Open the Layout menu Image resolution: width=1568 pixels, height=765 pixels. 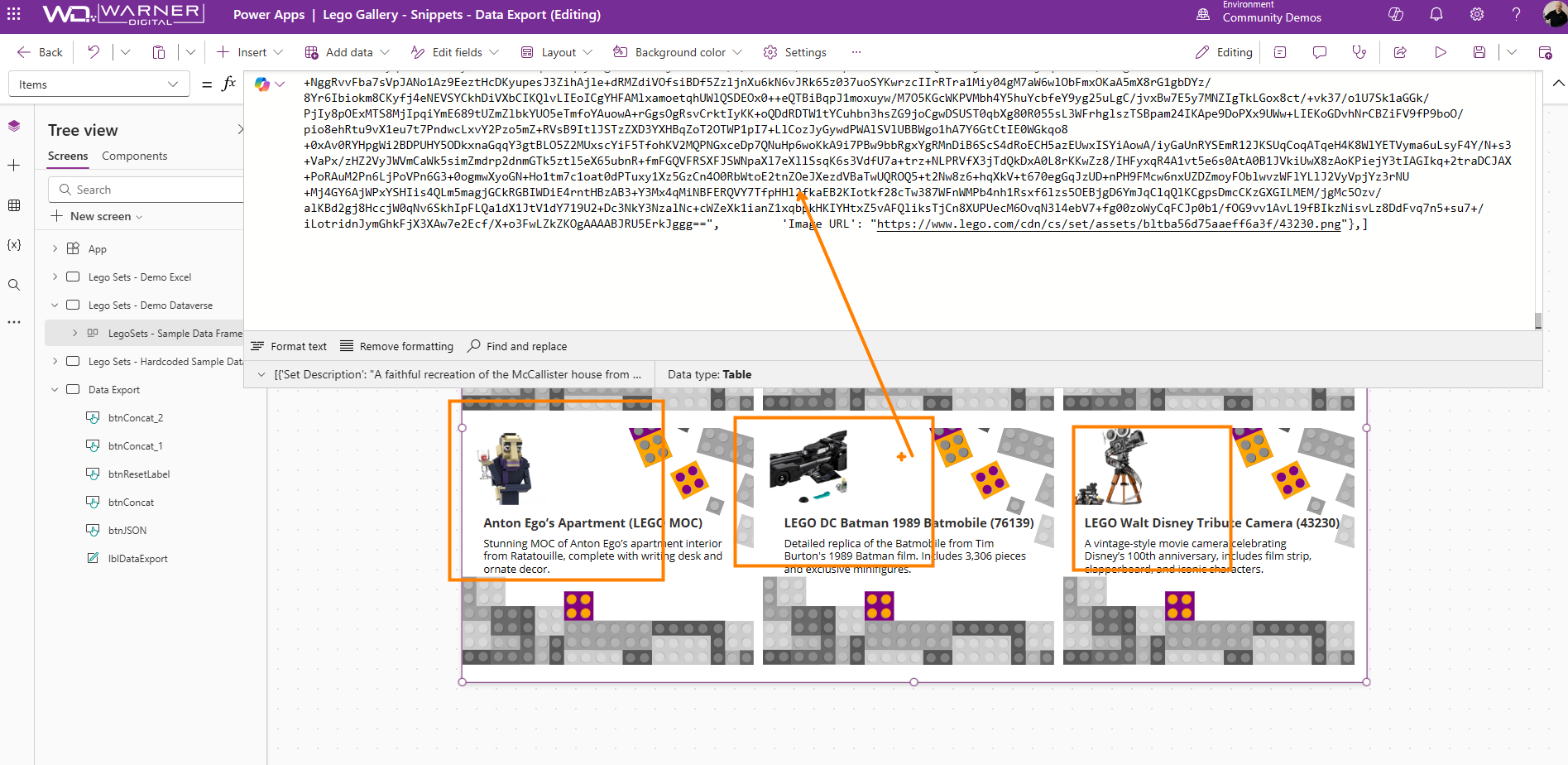[557, 52]
